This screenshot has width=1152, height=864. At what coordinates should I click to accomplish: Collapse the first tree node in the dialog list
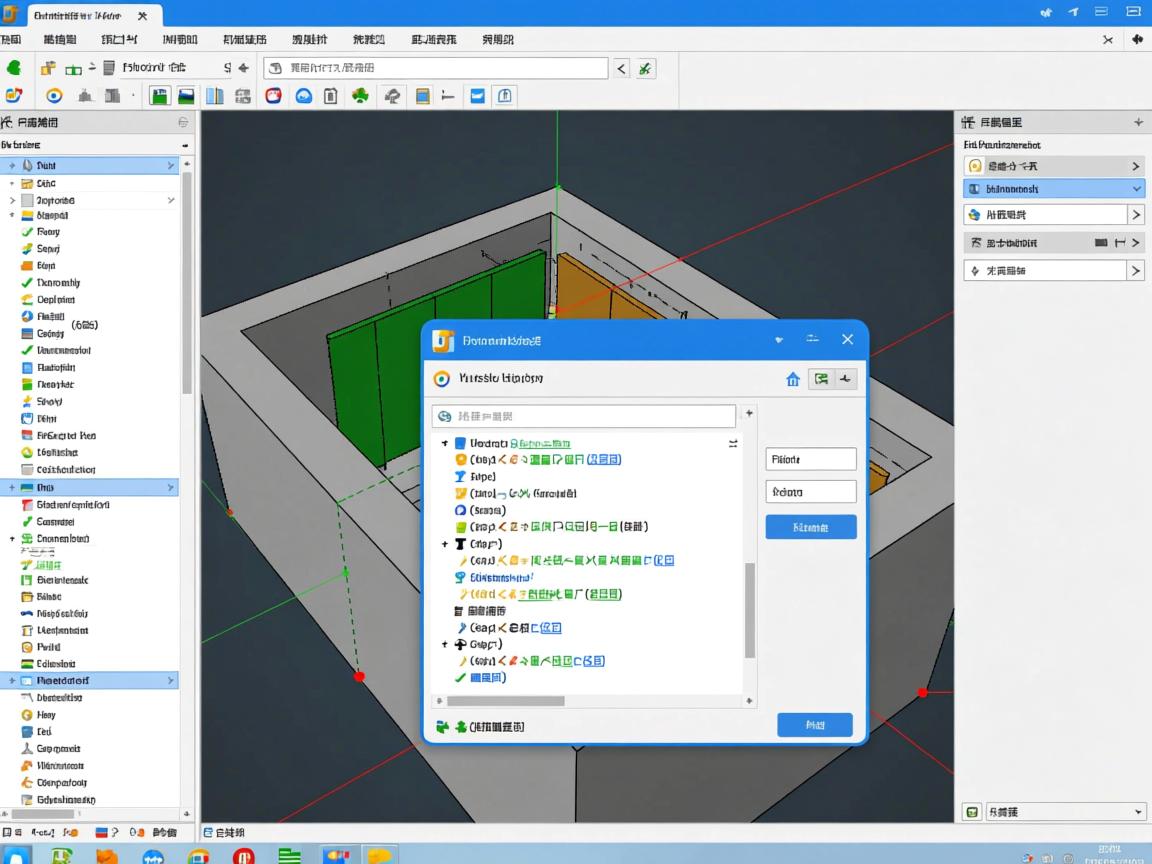444,443
